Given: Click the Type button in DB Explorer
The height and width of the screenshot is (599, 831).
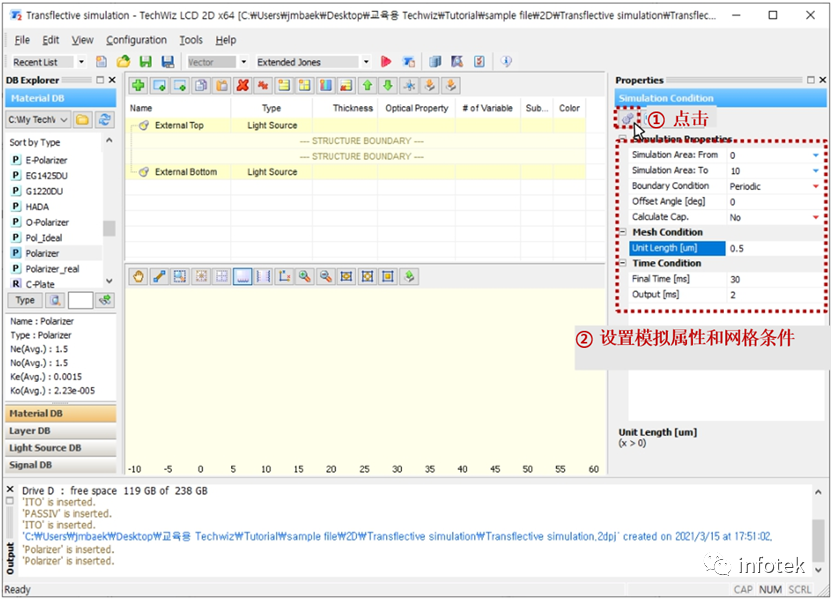Looking at the screenshot, I should point(25,301).
